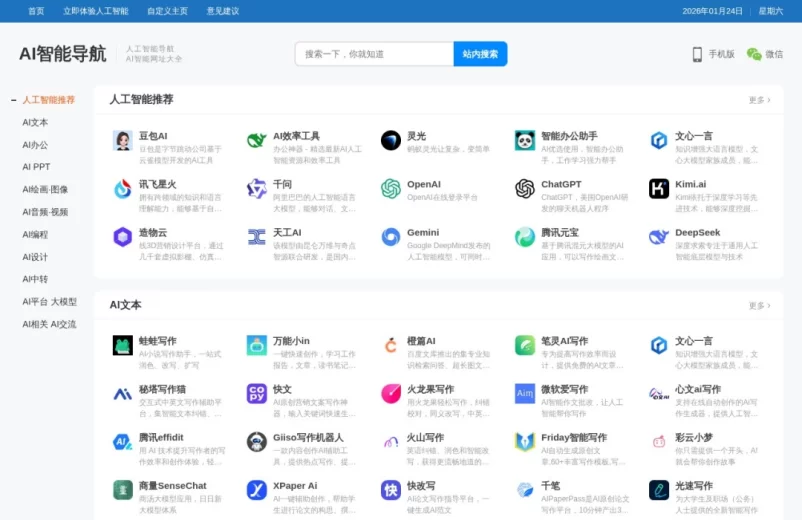
Task: Click the date 2026年01月24日
Action: [712, 11]
